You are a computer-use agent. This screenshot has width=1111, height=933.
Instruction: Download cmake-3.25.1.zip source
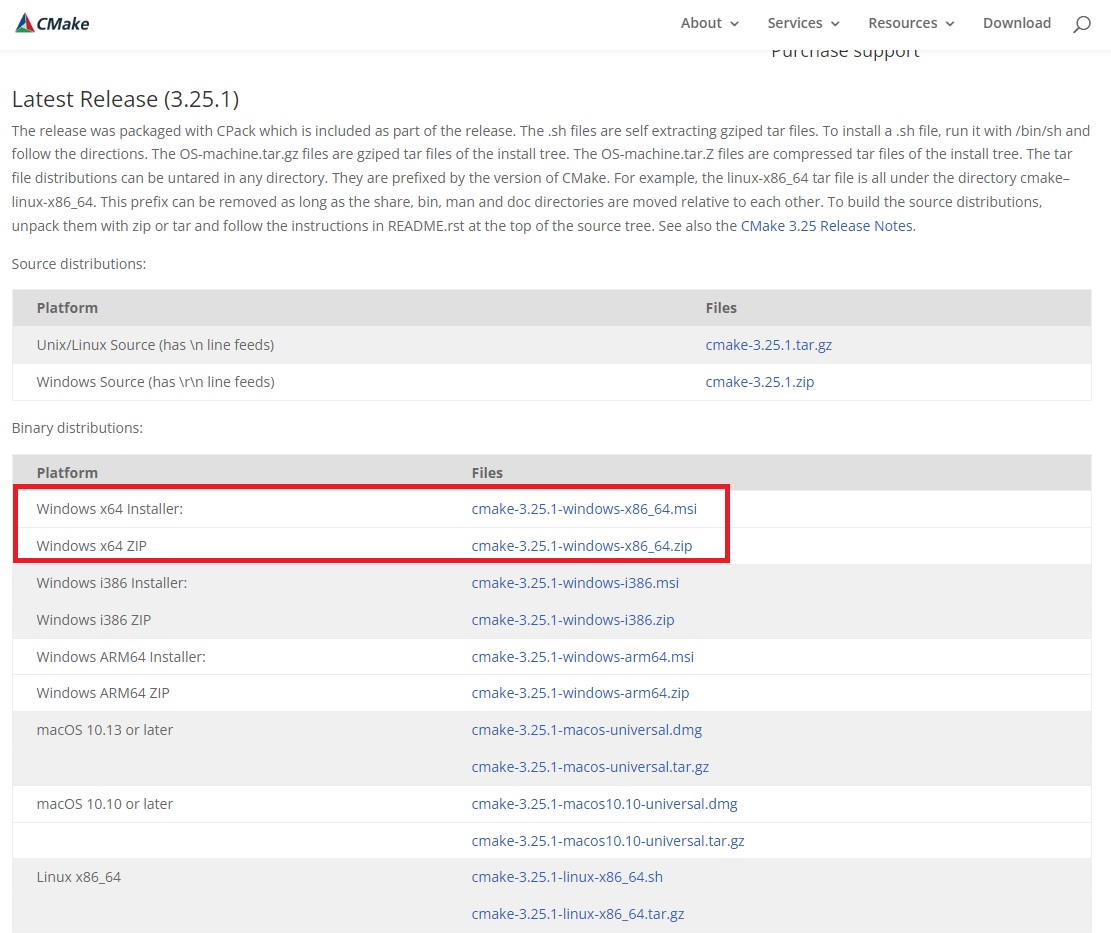click(760, 382)
